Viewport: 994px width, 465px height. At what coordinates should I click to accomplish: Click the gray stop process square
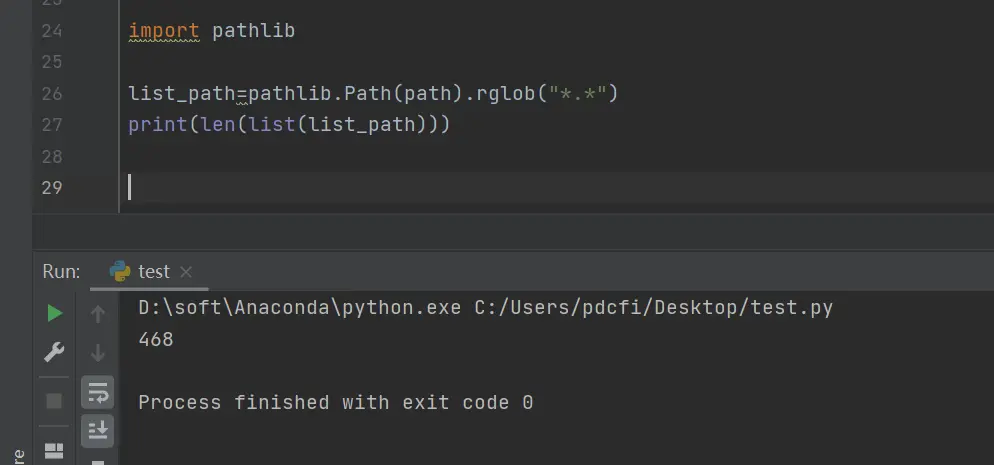pos(55,401)
